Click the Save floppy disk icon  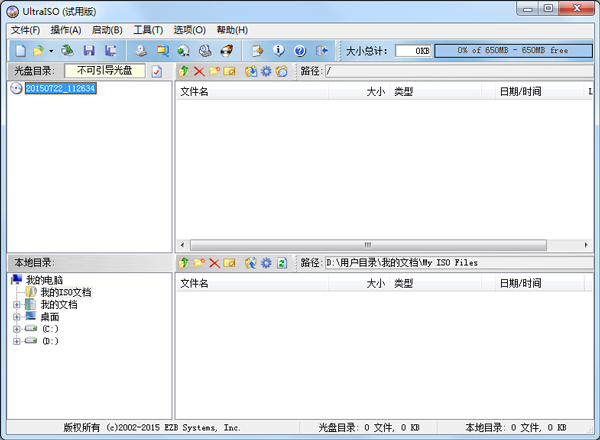point(88,50)
